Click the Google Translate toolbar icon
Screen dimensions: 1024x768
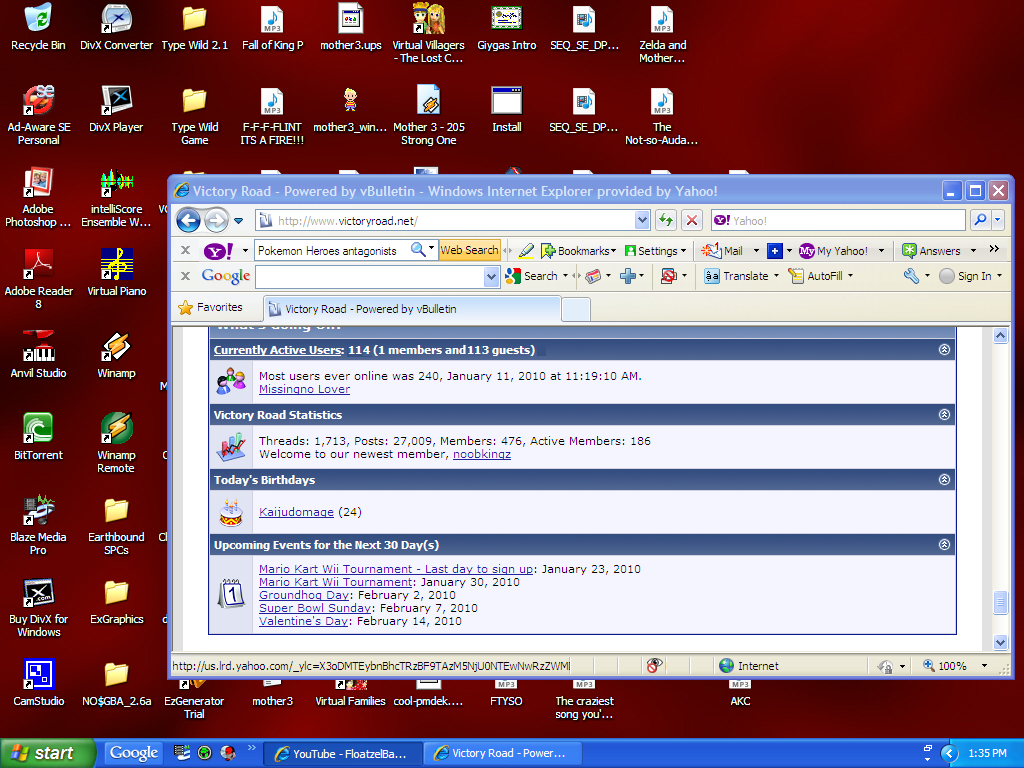point(736,276)
